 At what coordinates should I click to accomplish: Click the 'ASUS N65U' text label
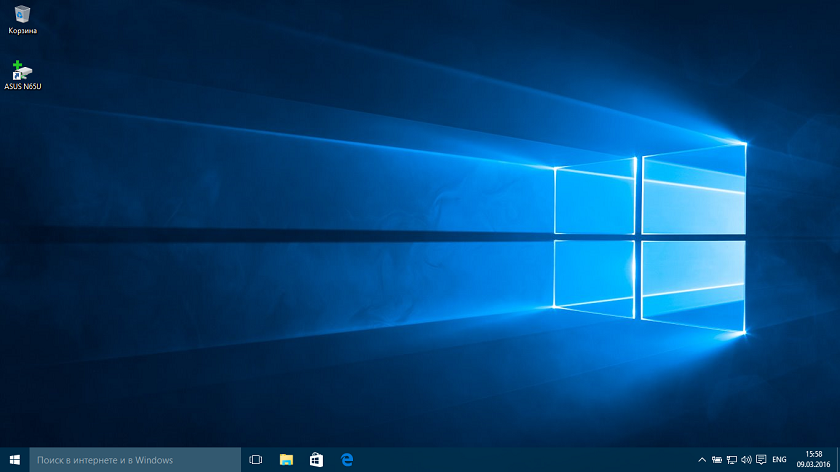coord(22,87)
